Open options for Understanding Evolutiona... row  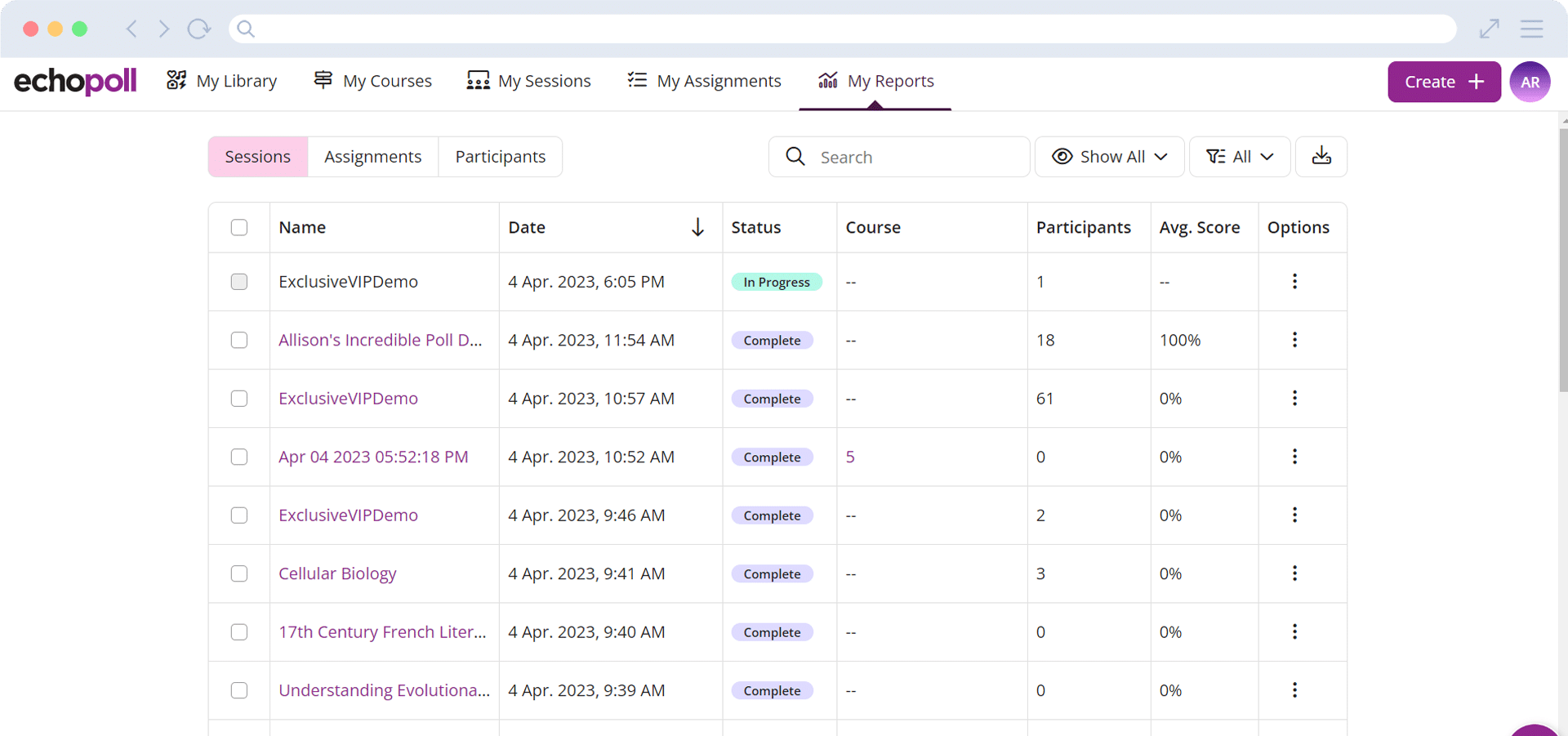pyautogui.click(x=1294, y=690)
